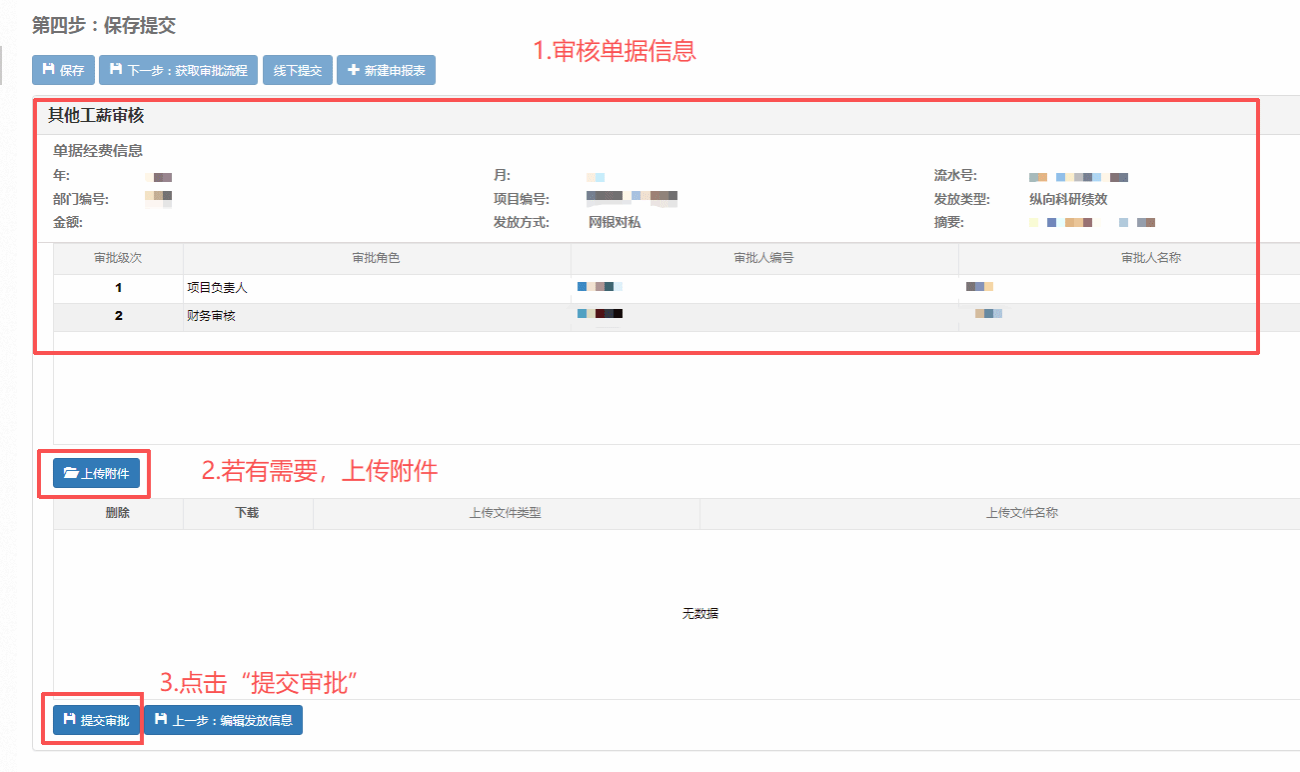Screen dimensions: 1300x772
Task: Click the 删除 column header in attachments table
Action: pos(118,513)
